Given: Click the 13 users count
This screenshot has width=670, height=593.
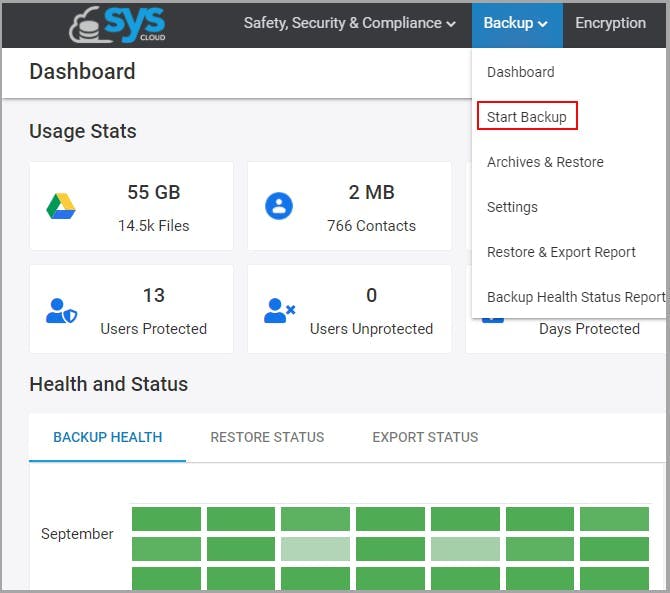Looking at the screenshot, I should click(x=153, y=295).
